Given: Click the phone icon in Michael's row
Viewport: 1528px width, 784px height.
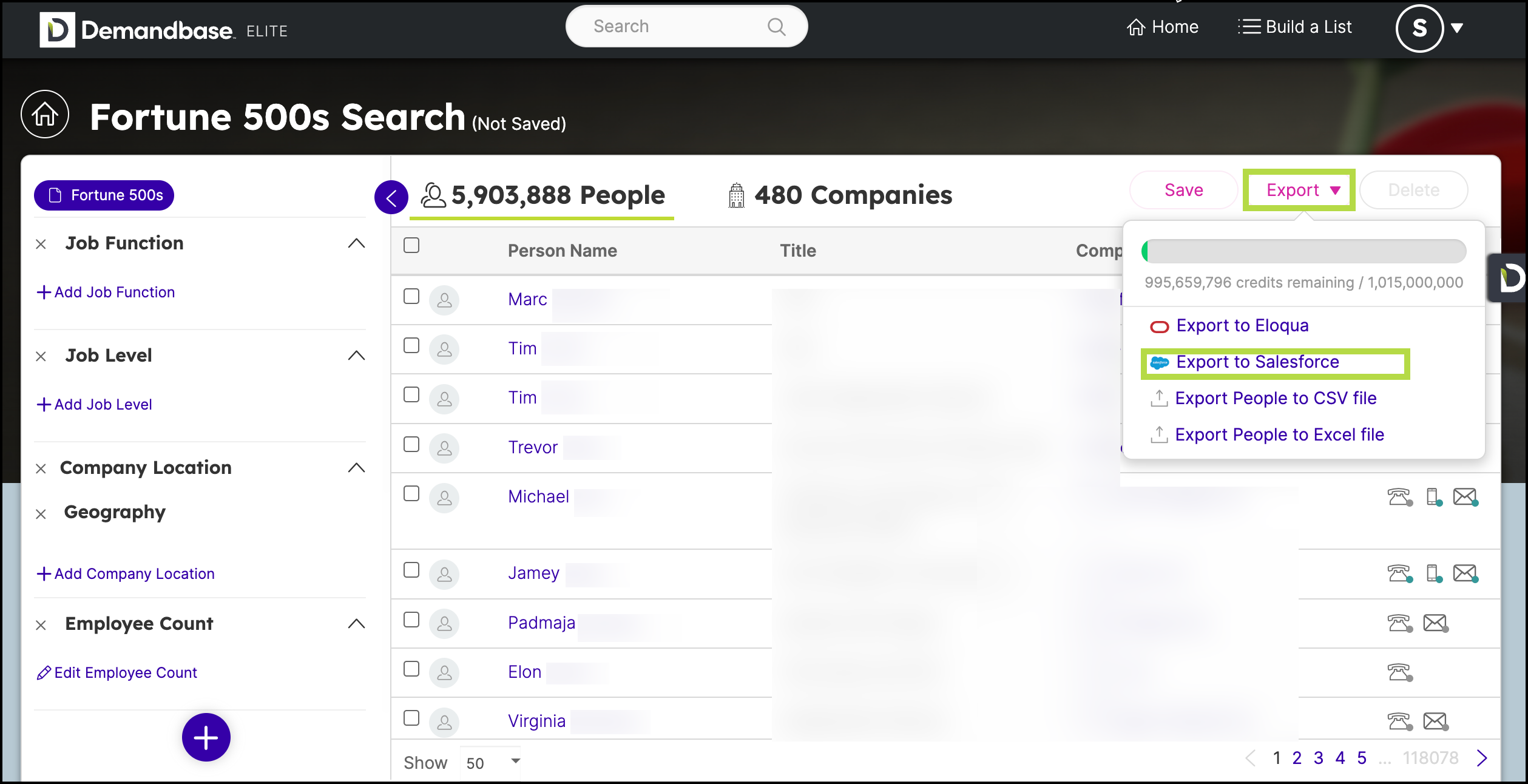Looking at the screenshot, I should pyautogui.click(x=1399, y=497).
